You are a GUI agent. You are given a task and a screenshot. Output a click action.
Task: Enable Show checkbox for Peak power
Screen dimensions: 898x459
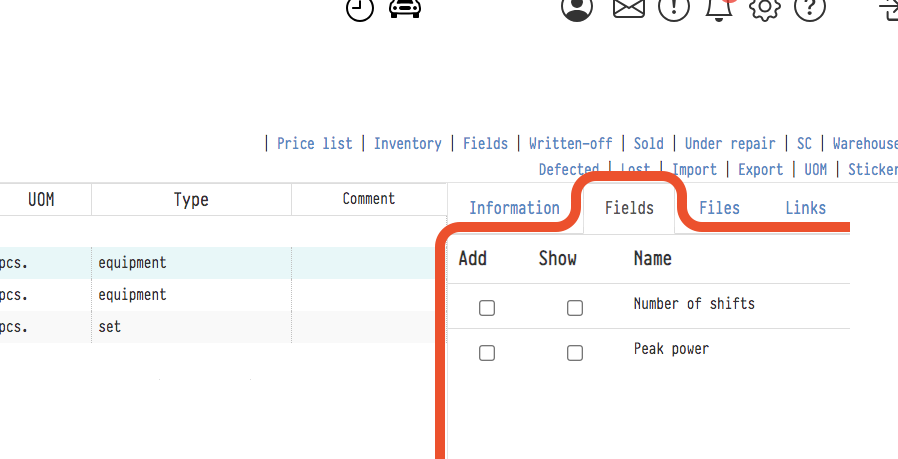[x=575, y=353]
